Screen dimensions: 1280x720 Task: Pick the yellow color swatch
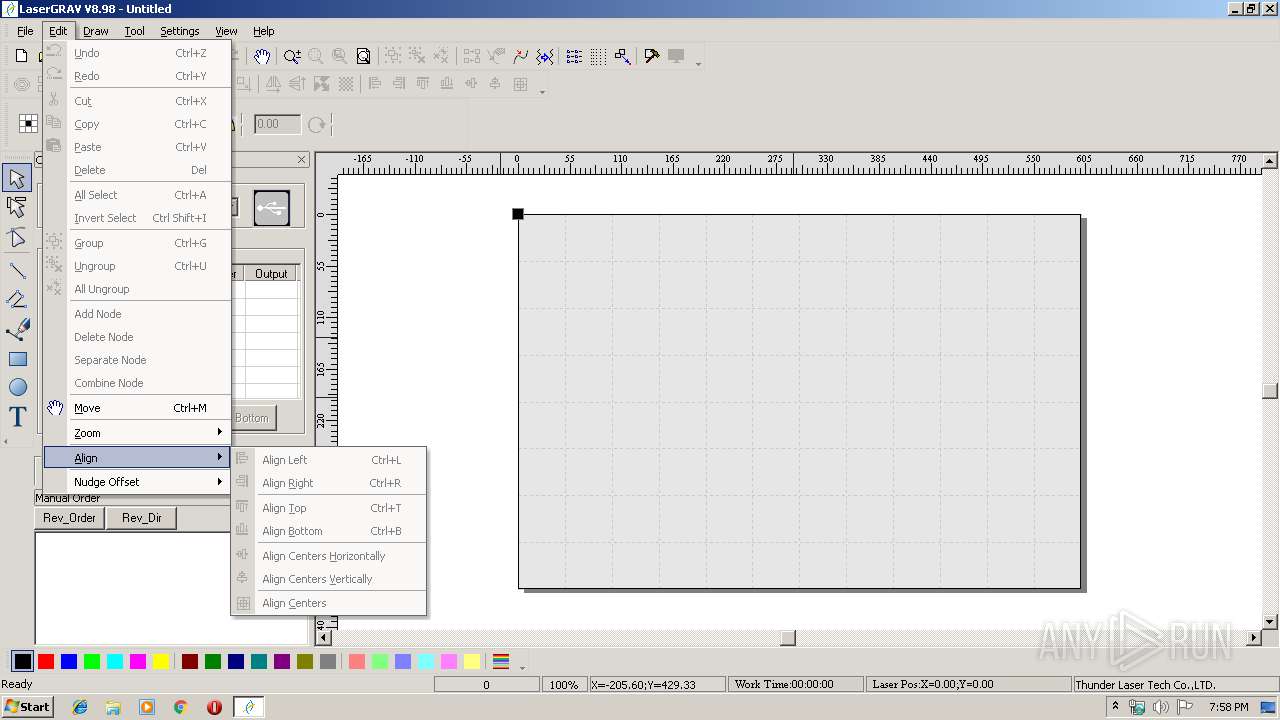[x=160, y=662]
